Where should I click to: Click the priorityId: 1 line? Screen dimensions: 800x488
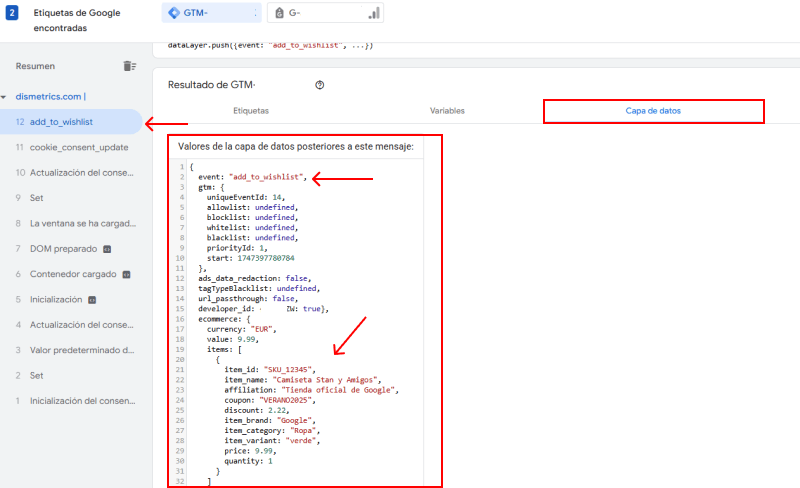pos(237,248)
